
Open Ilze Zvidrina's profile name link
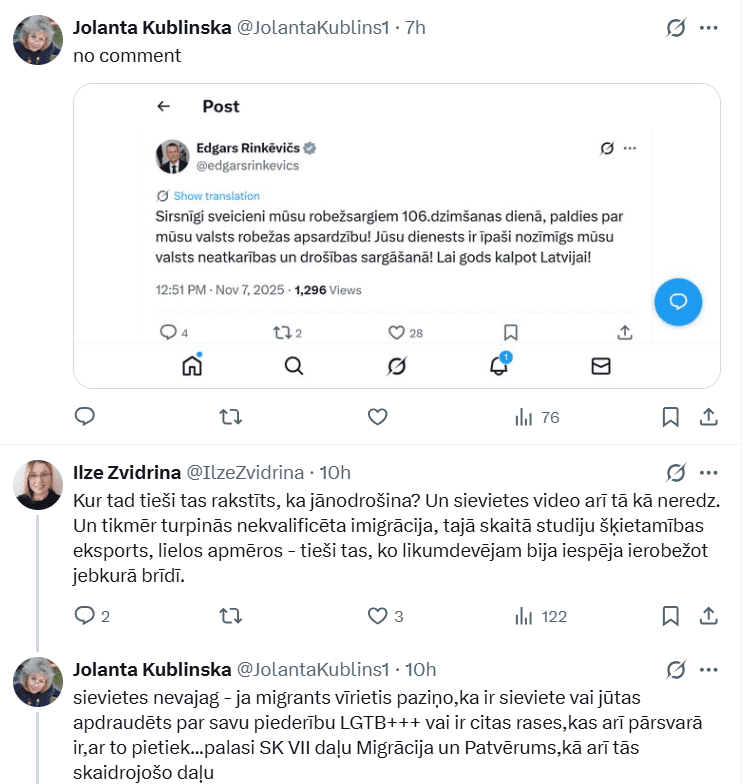[127, 472]
